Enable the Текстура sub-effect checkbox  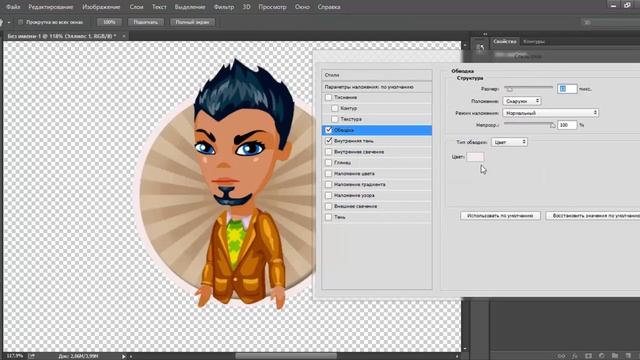coord(335,119)
